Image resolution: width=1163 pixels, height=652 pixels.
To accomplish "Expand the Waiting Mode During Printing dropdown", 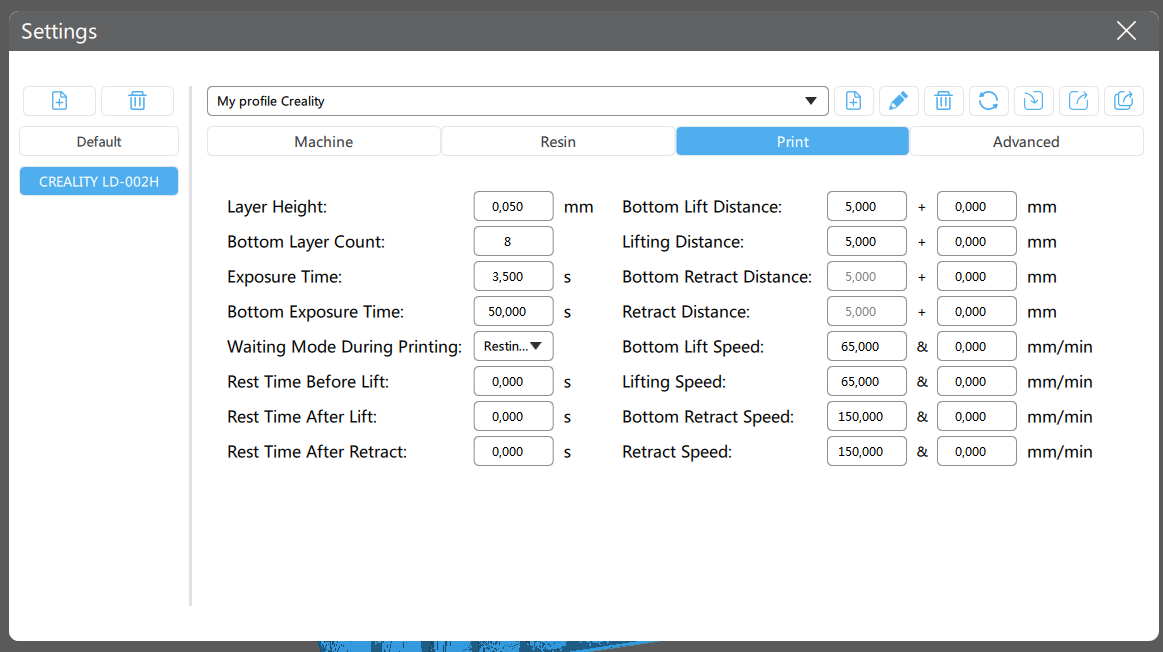I will (513, 346).
